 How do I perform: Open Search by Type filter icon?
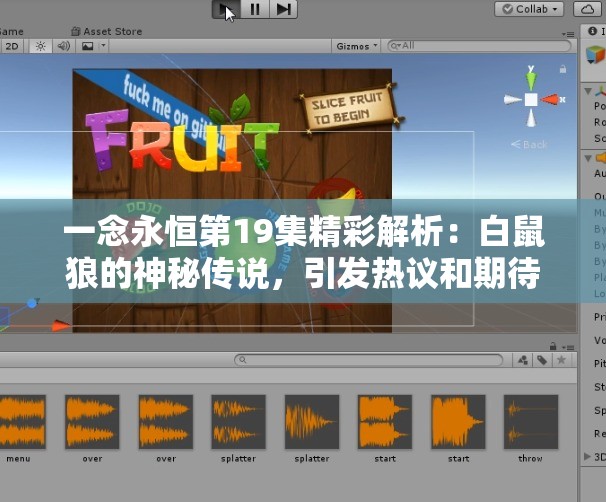click(523, 360)
